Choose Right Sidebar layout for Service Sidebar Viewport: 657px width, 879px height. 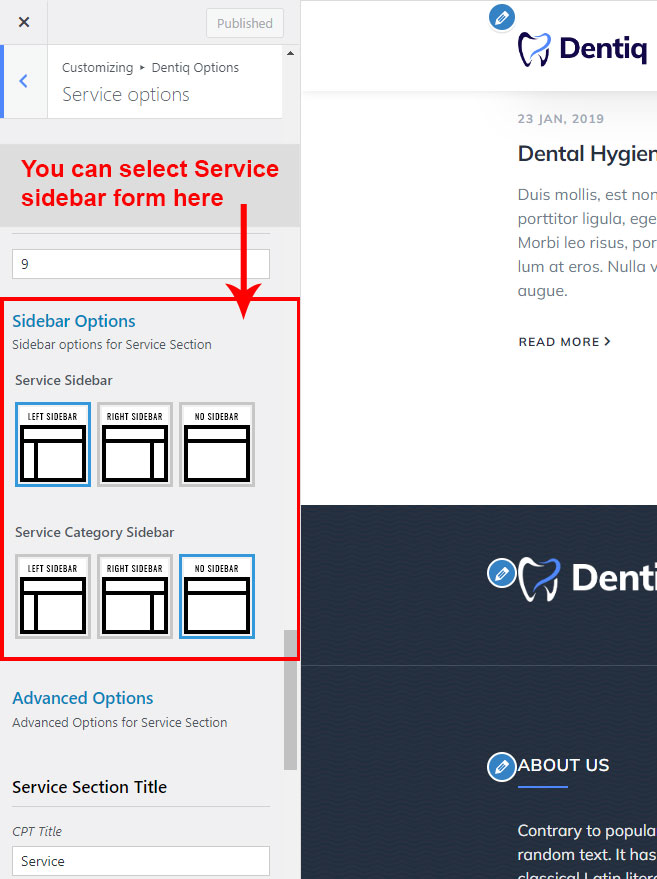tap(135, 444)
